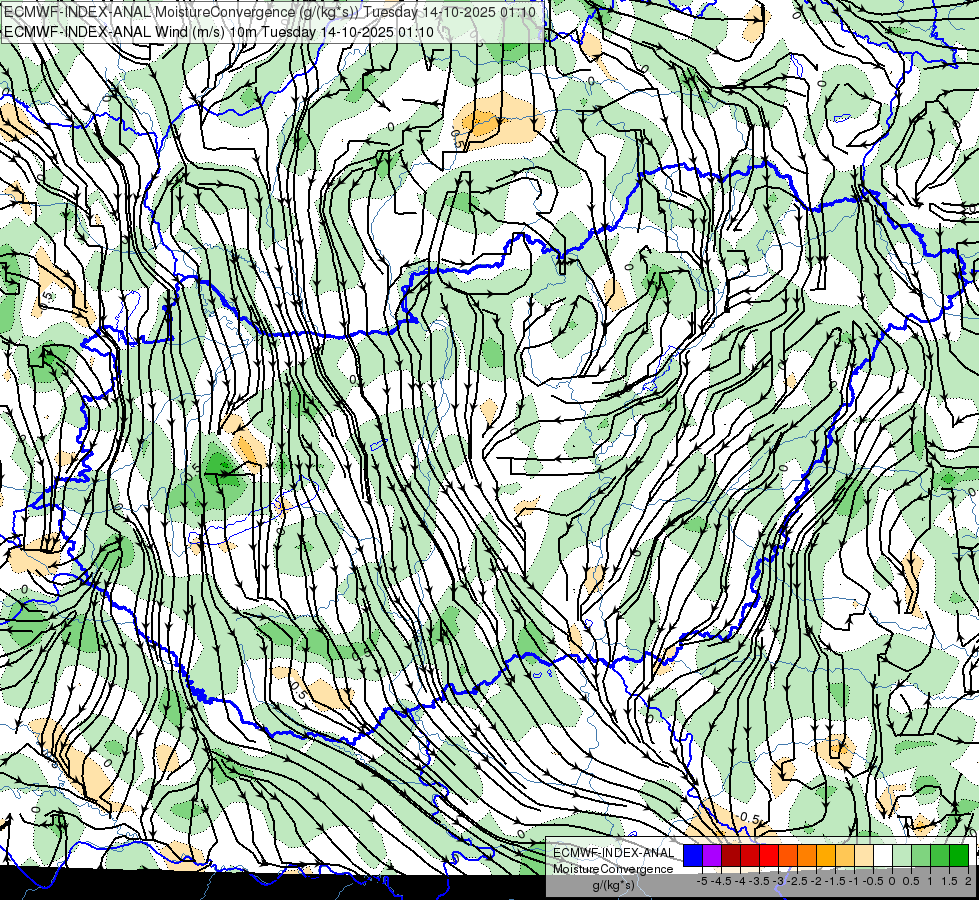This screenshot has width=979, height=900.
Task: Click the 2 tick label at legend end
Action: tap(968, 881)
